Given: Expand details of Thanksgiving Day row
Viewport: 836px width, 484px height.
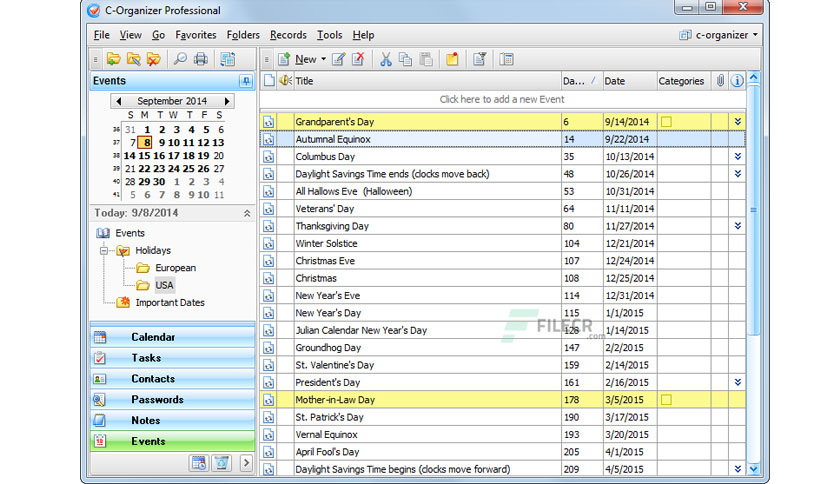Looking at the screenshot, I should (x=737, y=226).
